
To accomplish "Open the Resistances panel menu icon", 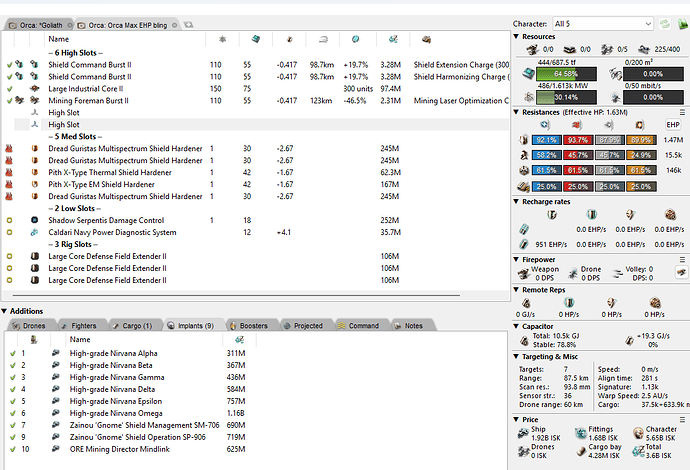I will [683, 112].
